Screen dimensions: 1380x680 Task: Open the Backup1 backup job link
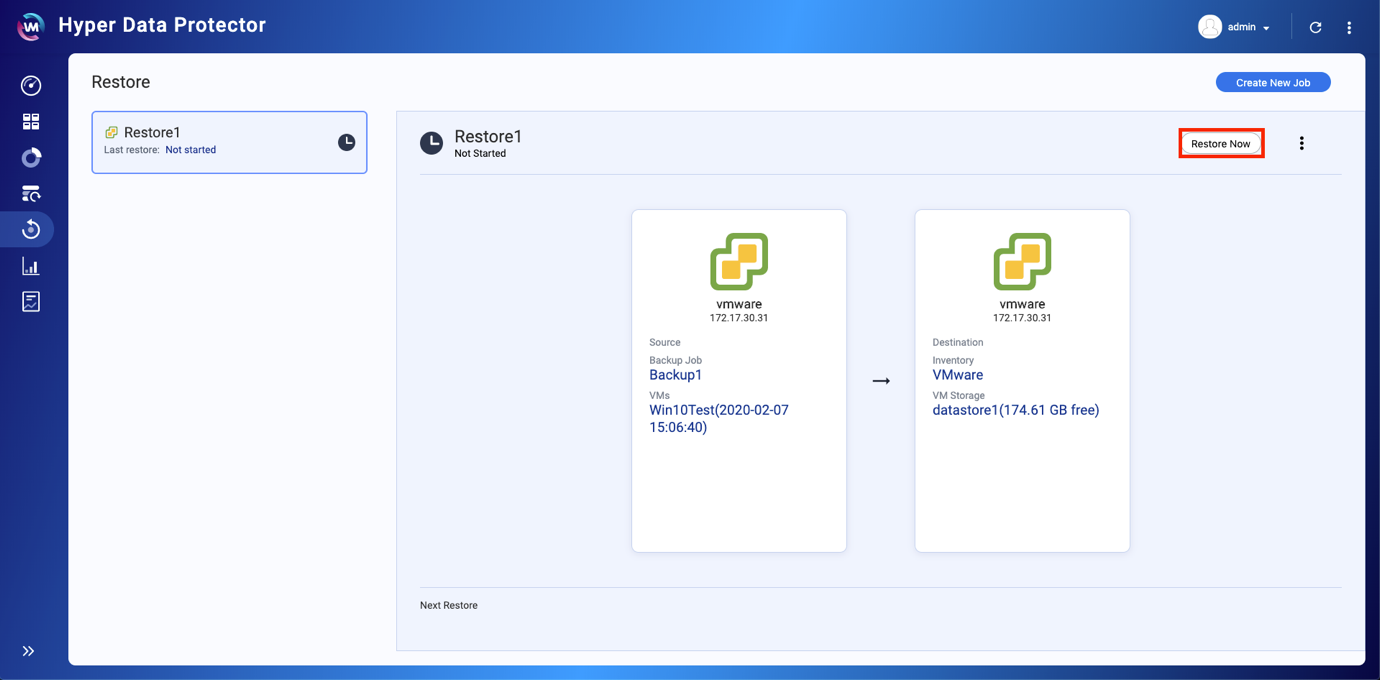click(676, 375)
